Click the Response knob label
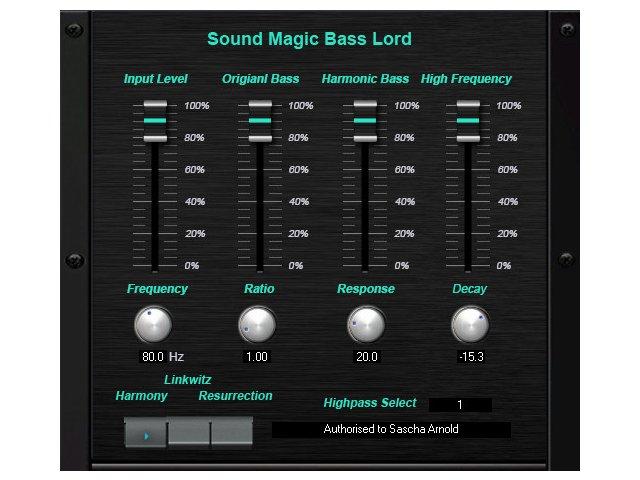This screenshot has width=640, height=480. 366,289
